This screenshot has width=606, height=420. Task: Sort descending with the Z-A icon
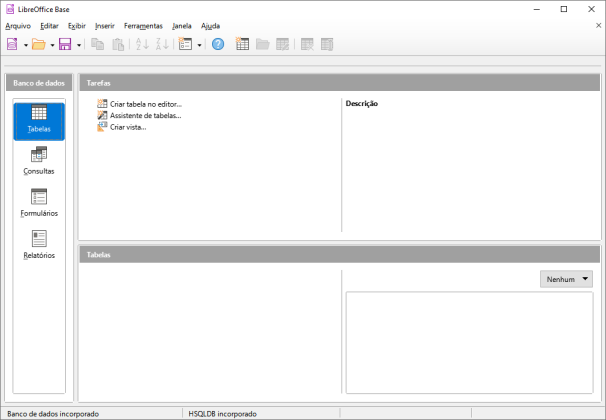pyautogui.click(x=162, y=44)
